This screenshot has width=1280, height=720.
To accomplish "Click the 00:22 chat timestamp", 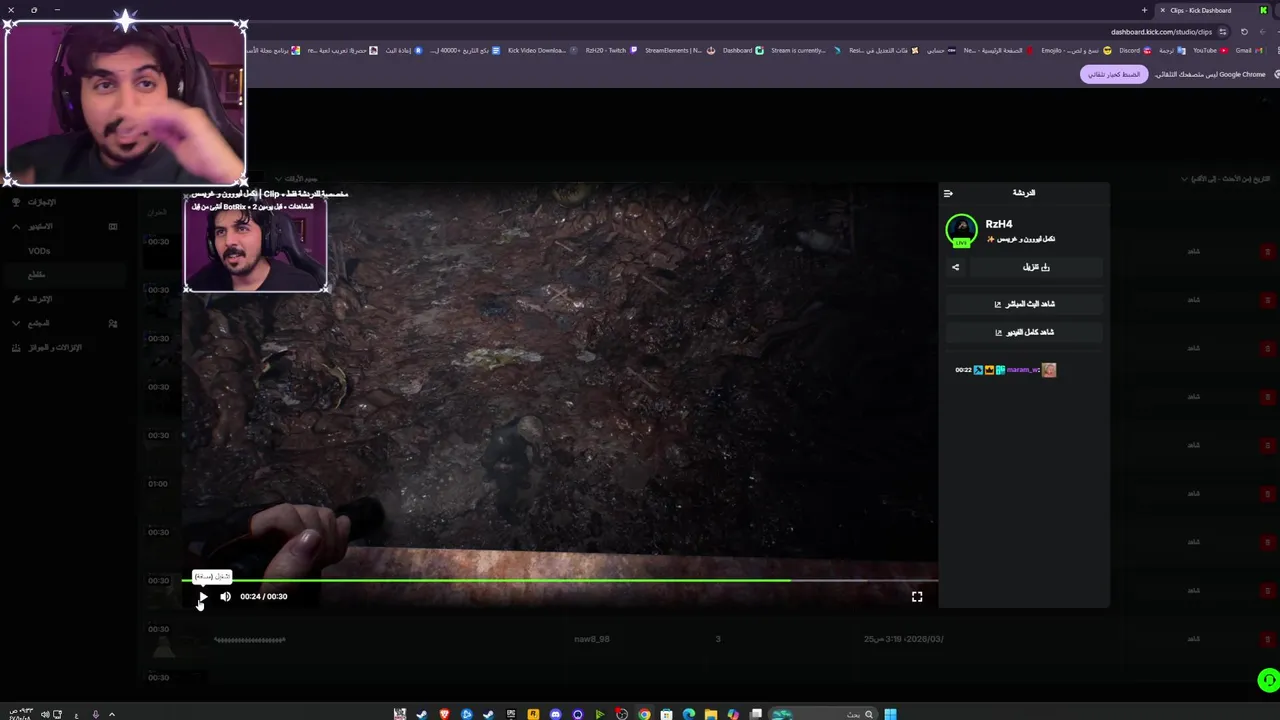I will point(963,370).
